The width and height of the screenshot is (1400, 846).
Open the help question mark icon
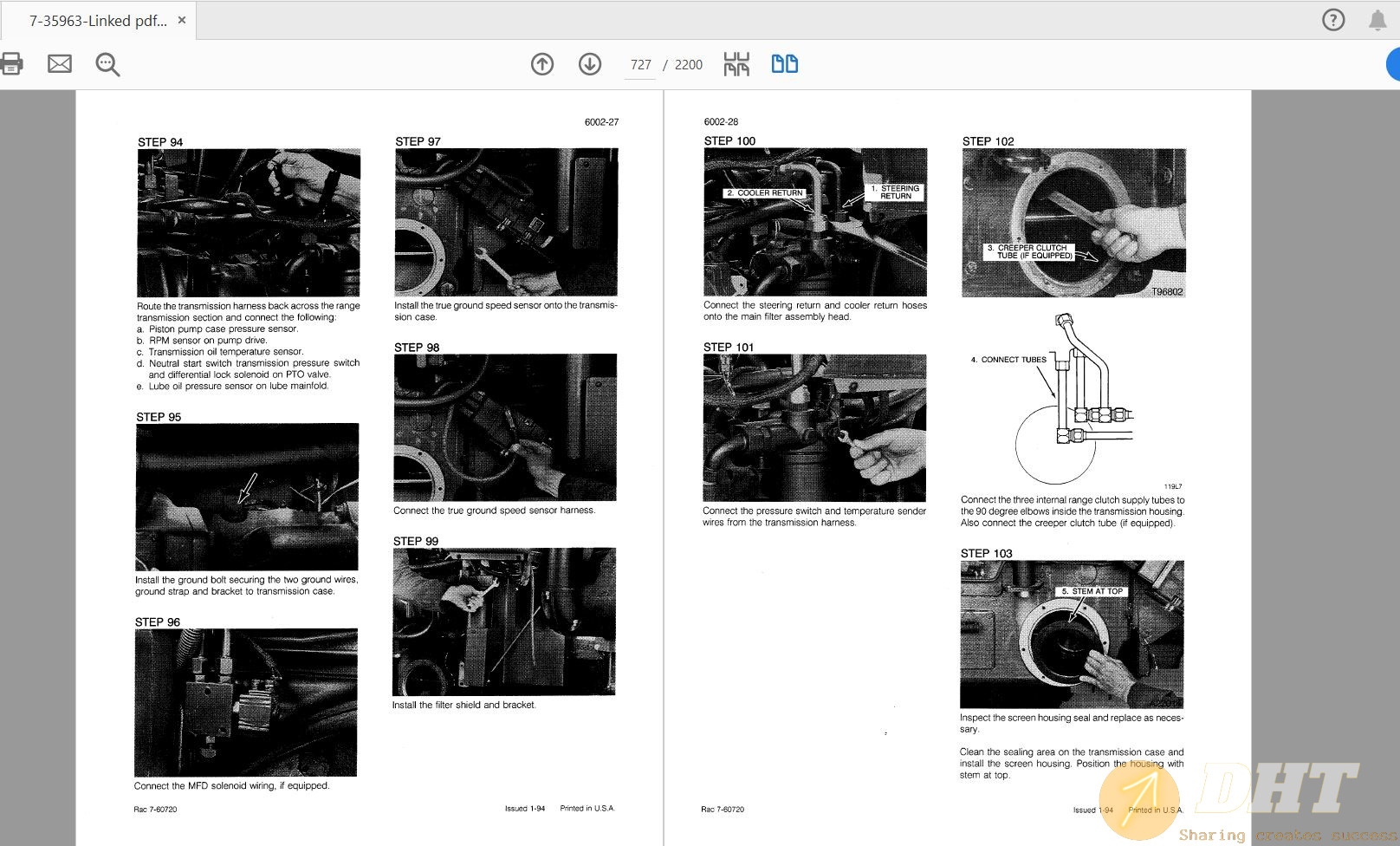click(1333, 20)
